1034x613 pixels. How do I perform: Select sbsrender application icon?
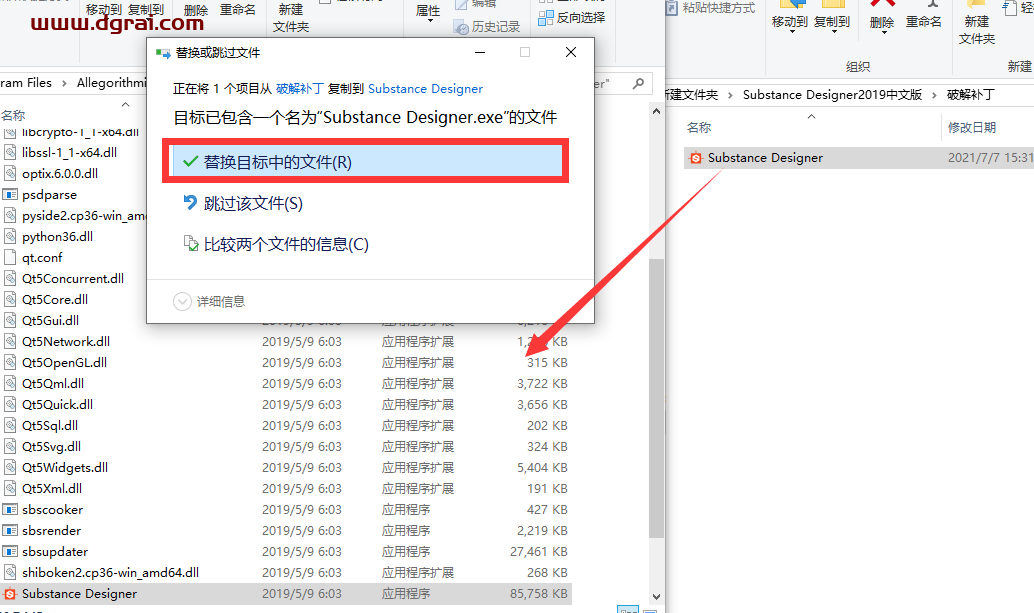click(x=10, y=531)
